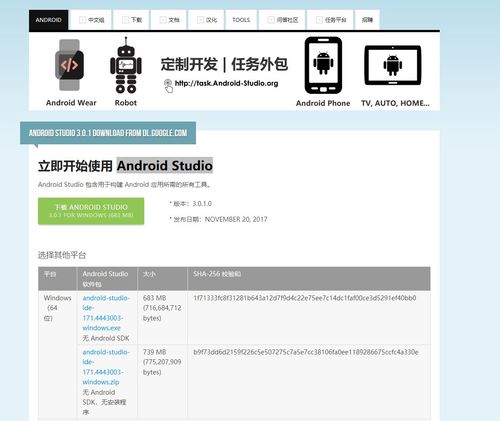Click the Android Studio 3.0.1 download ribbon heading
Image resolution: width=500 pixels, height=421 pixels.
tap(108, 133)
